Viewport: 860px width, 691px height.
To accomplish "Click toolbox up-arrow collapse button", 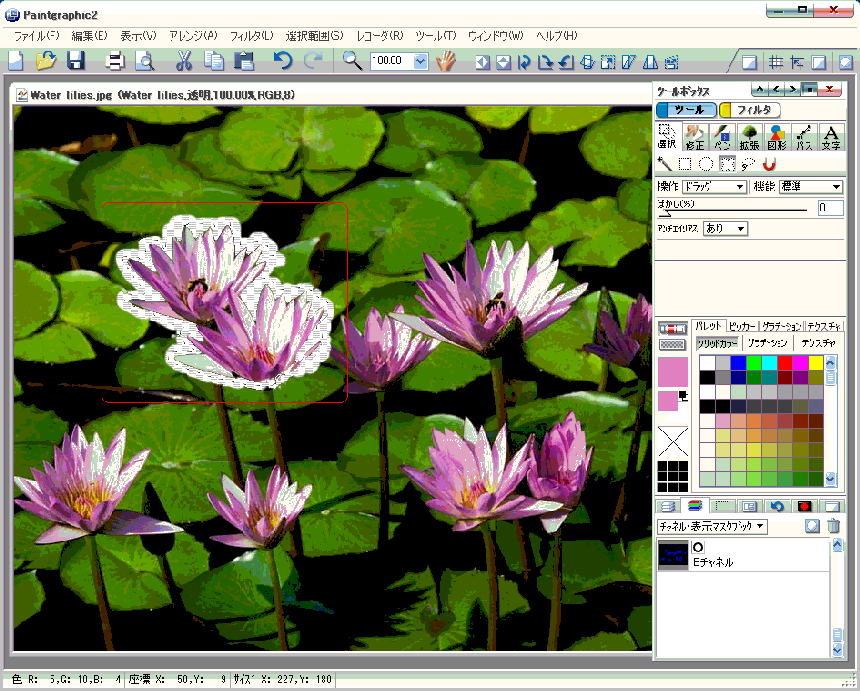I will pos(759,89).
